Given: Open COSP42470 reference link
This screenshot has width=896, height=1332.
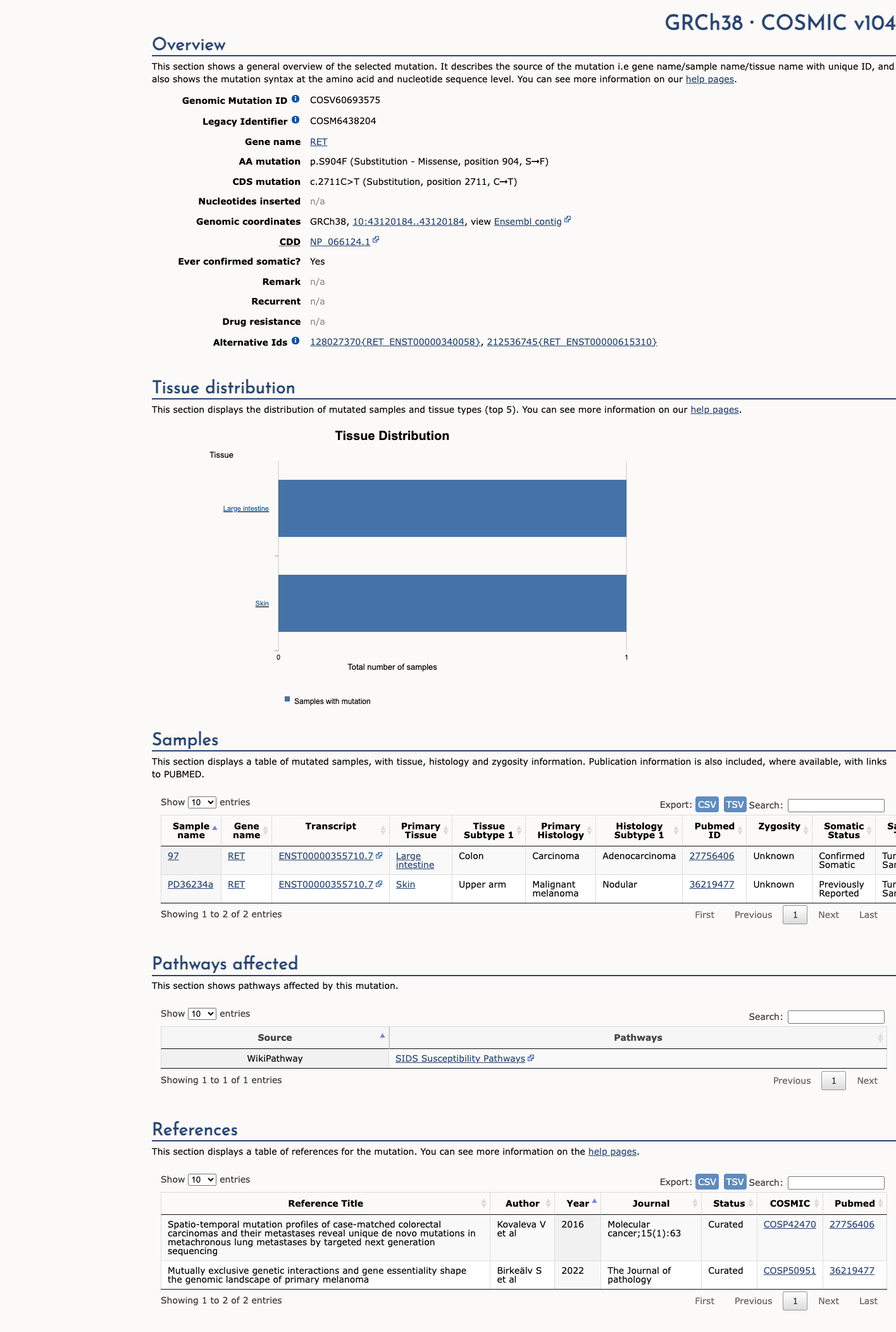Looking at the screenshot, I should 790,1224.
